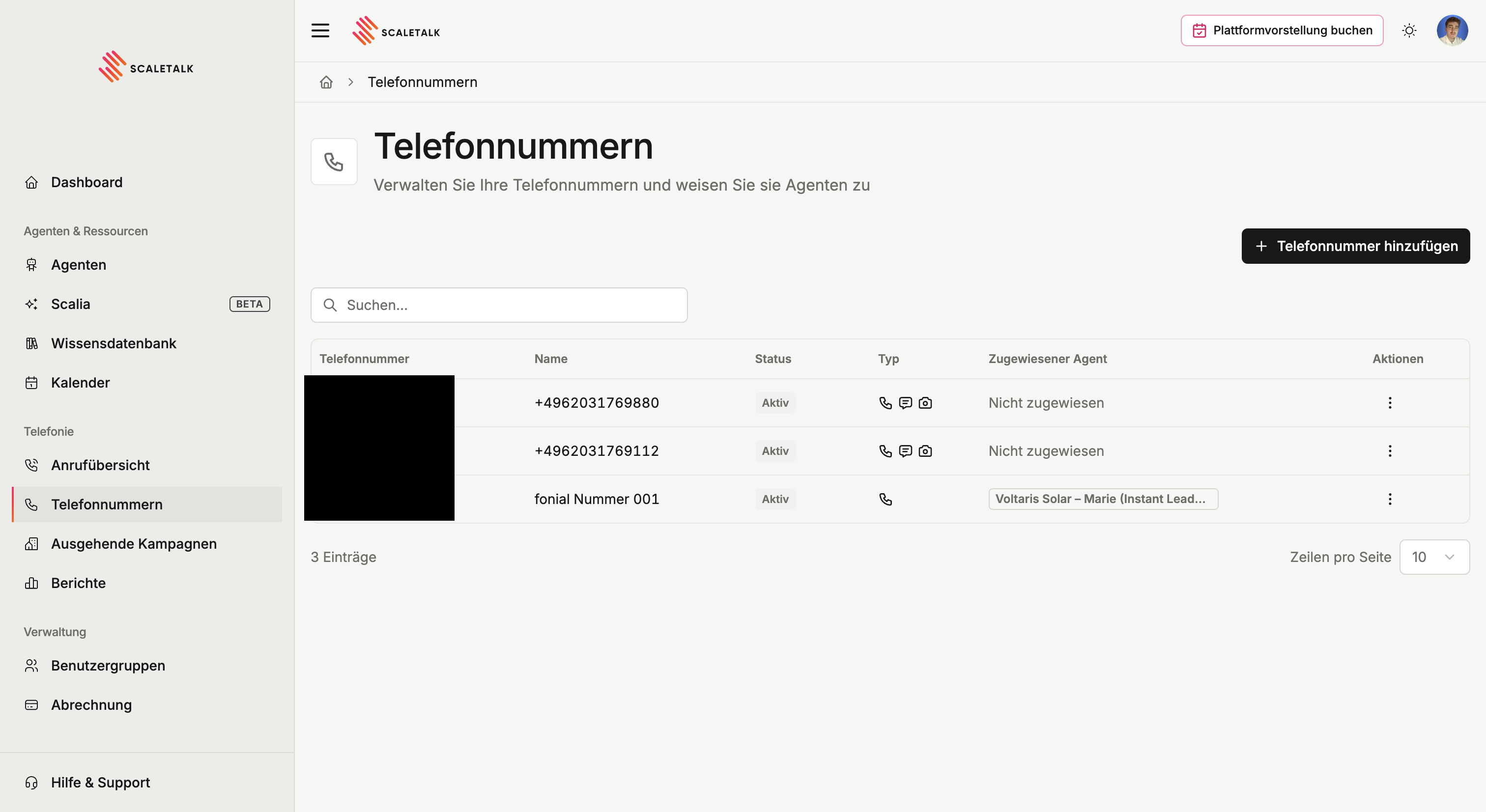Click SMS message icon in +4962031769112 row
Viewport: 1486px width, 812px height.
pyautogui.click(x=906, y=451)
